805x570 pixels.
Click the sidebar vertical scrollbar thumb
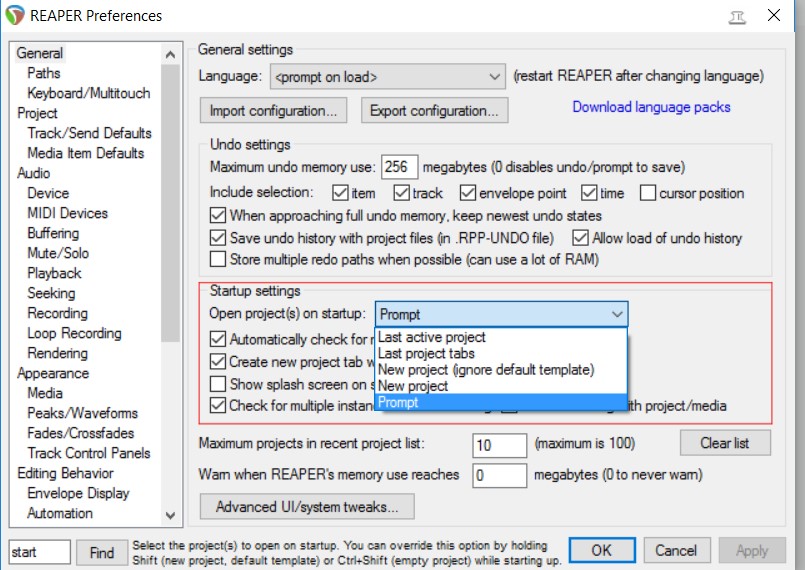170,203
